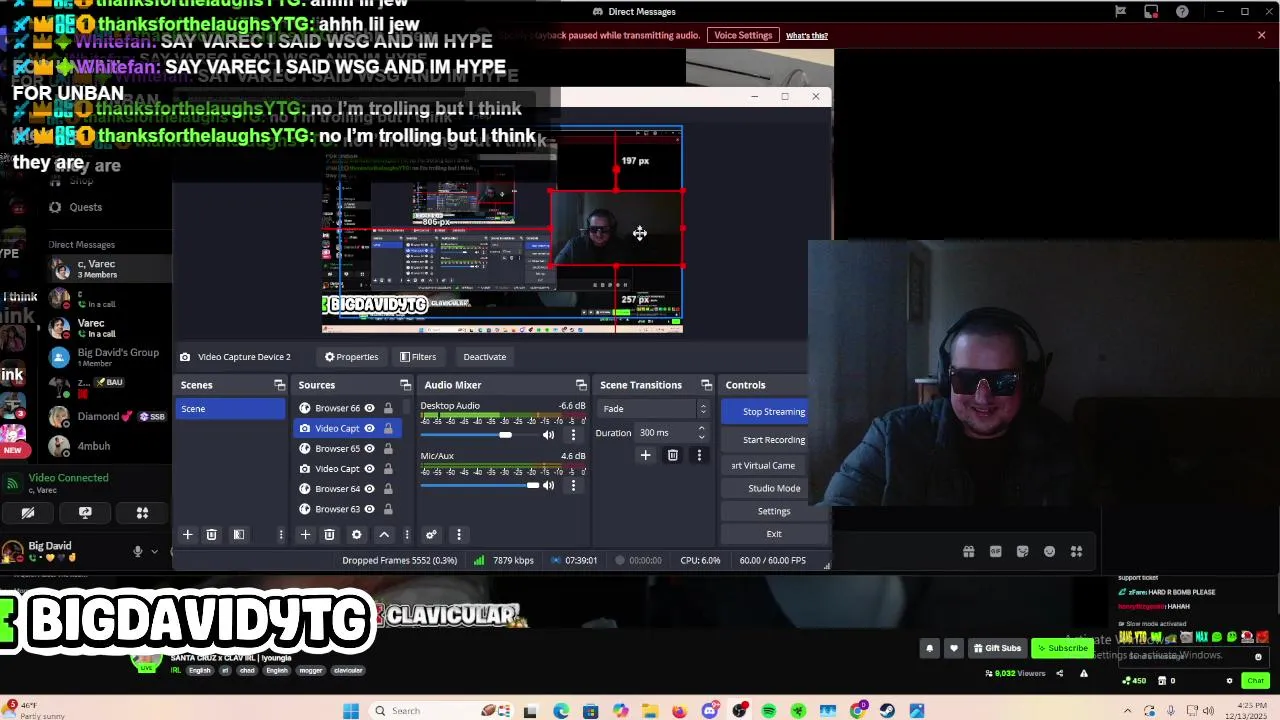This screenshot has height=720, width=1280.
Task: Open the Fade transition dropdown
Action: click(654, 409)
